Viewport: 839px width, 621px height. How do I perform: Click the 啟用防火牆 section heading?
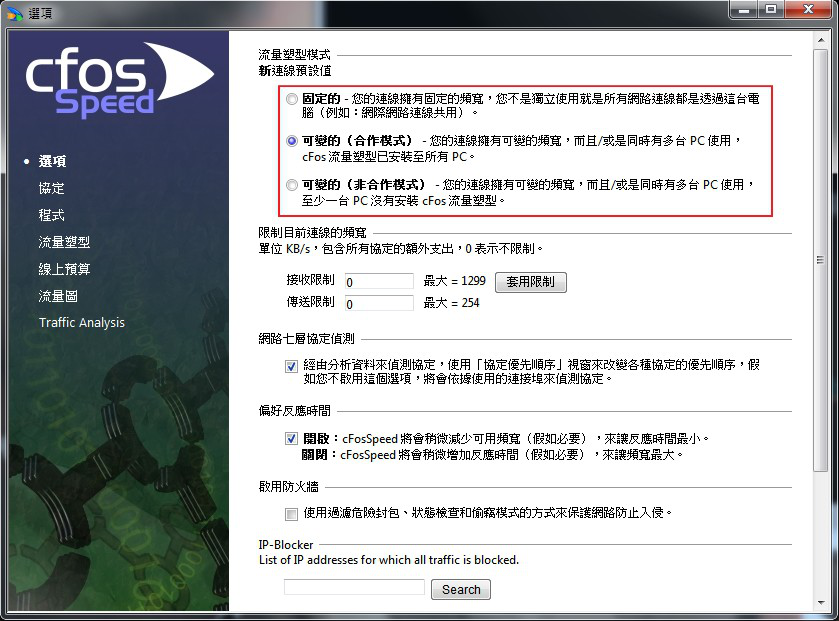(288, 486)
